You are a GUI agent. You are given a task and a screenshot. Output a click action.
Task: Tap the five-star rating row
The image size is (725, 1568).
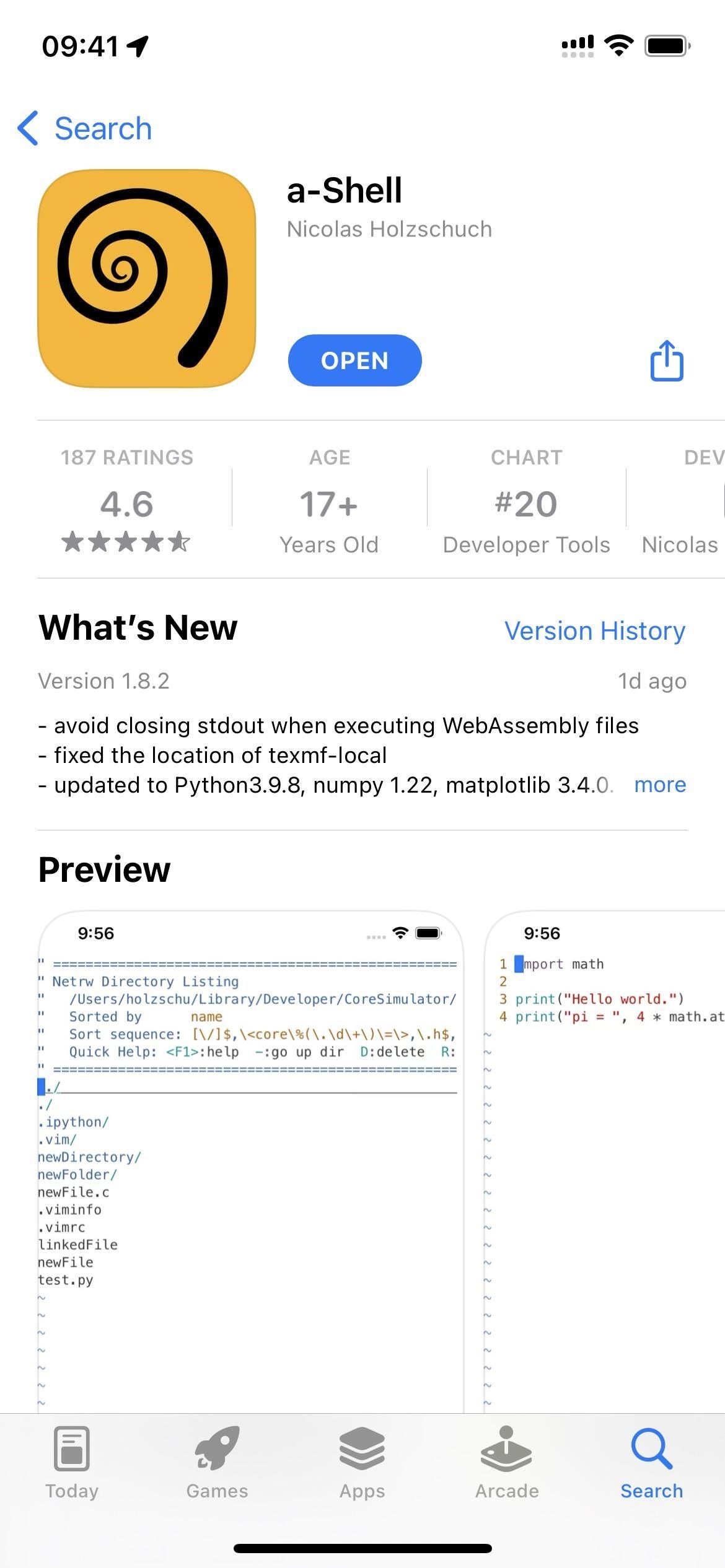pos(126,542)
